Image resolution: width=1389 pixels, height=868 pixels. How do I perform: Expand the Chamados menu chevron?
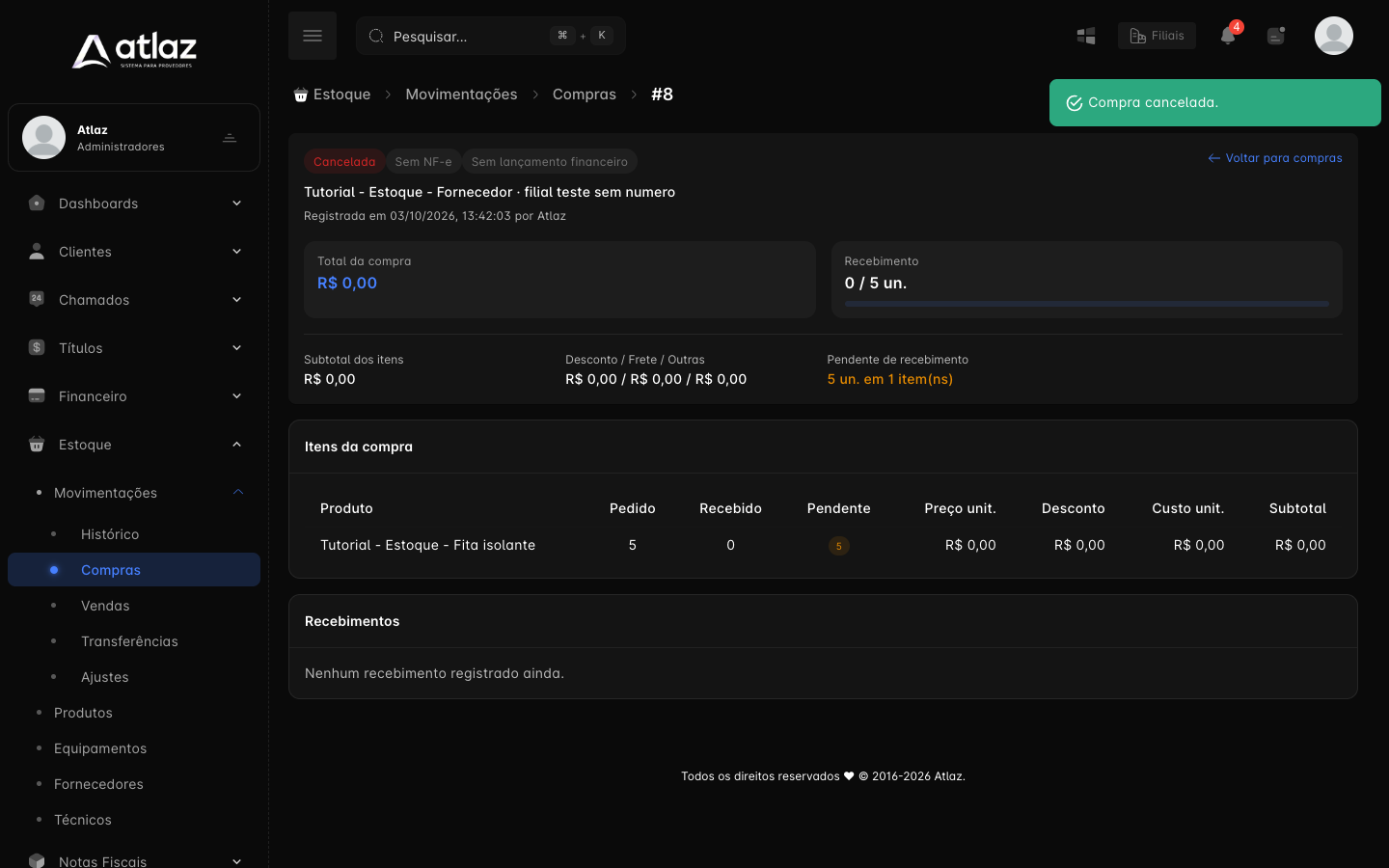pyautogui.click(x=236, y=300)
